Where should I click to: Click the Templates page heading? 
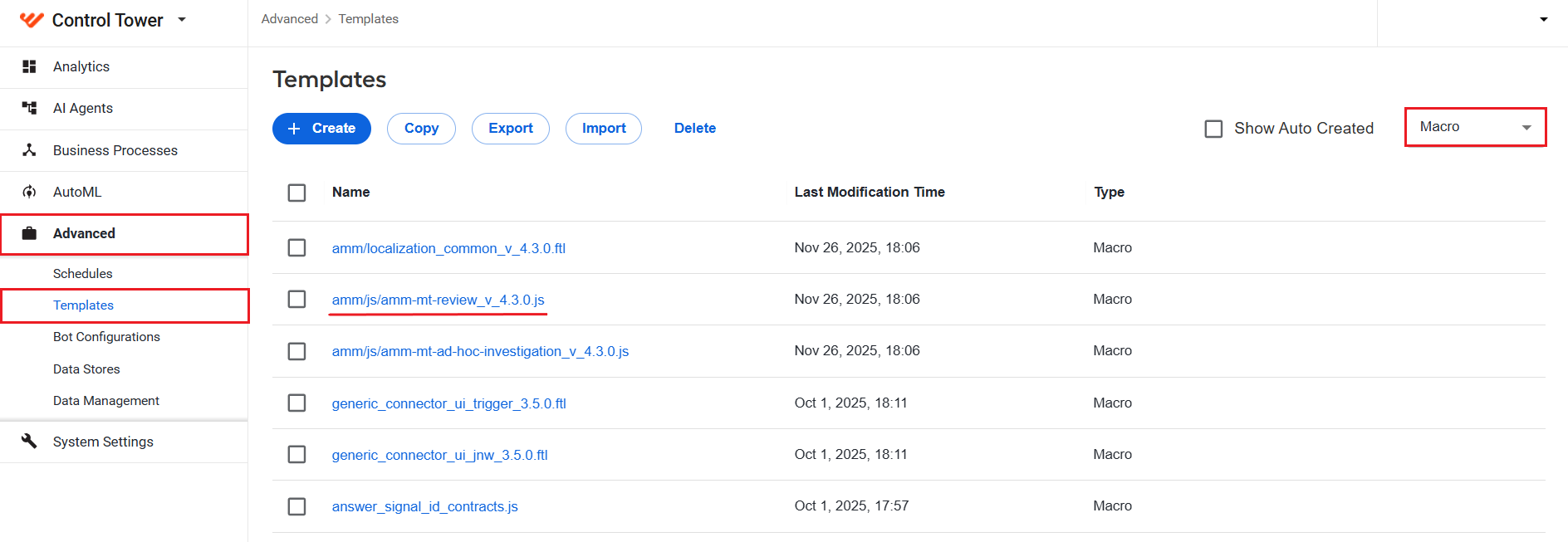pyautogui.click(x=330, y=80)
